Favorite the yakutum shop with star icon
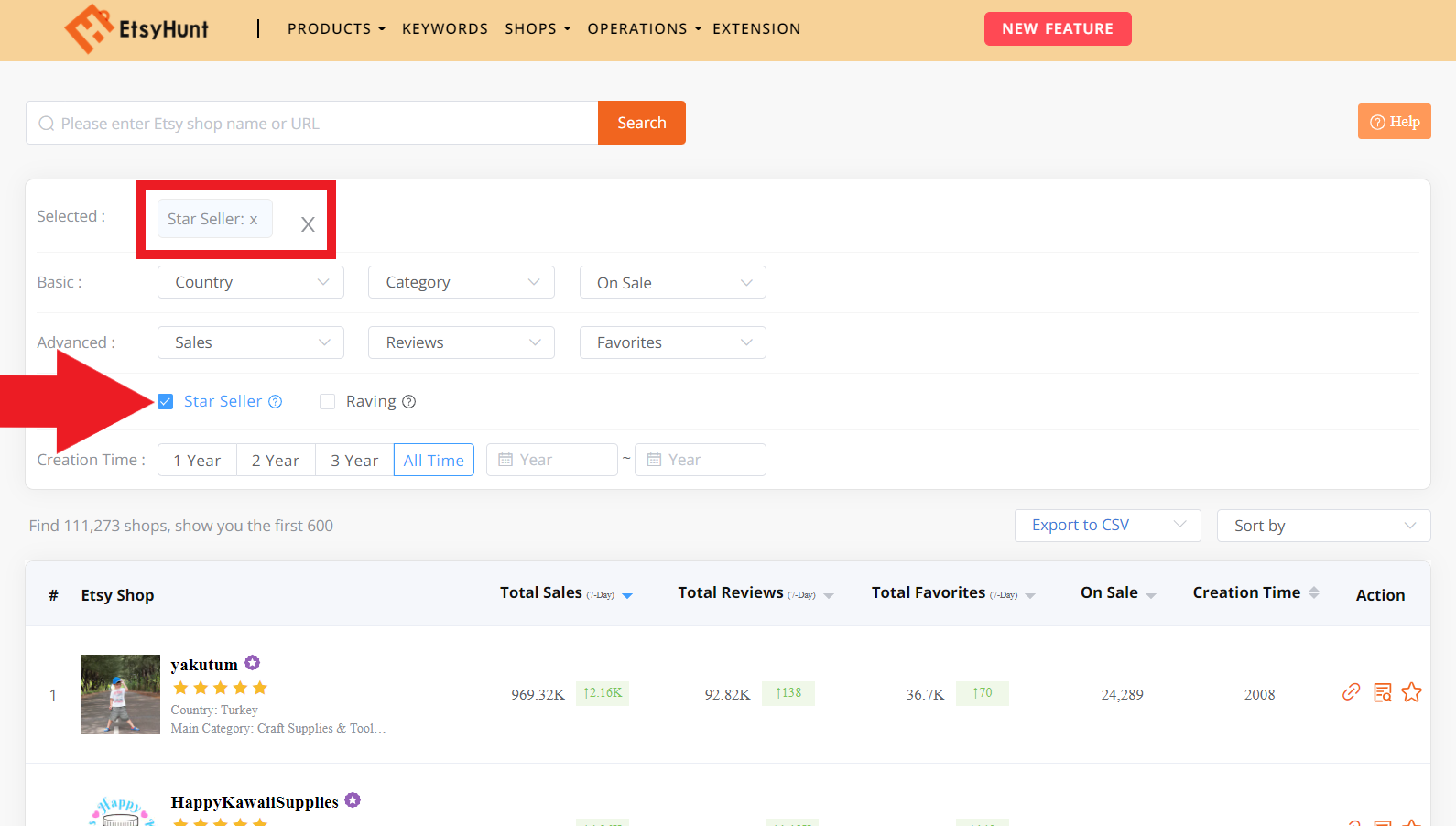 tap(1412, 692)
